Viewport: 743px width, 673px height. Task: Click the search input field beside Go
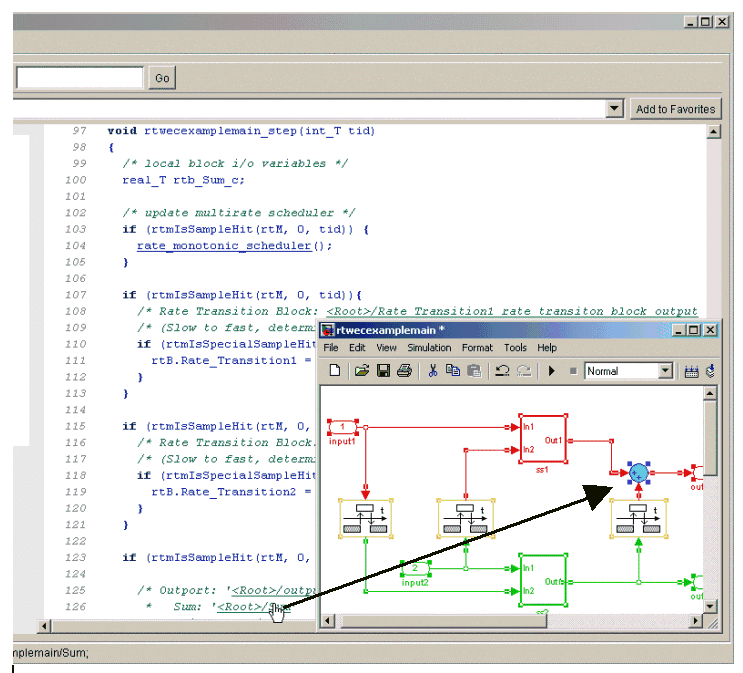point(79,78)
